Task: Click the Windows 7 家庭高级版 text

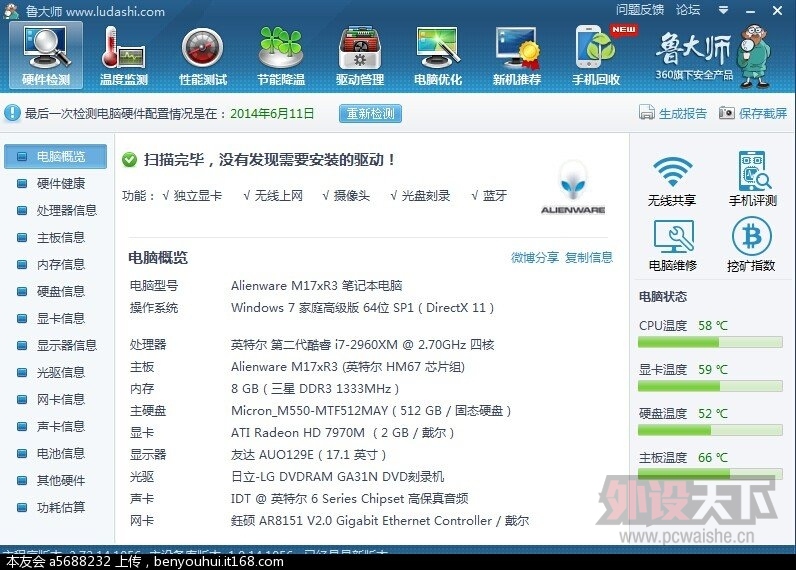Action: pos(362,308)
